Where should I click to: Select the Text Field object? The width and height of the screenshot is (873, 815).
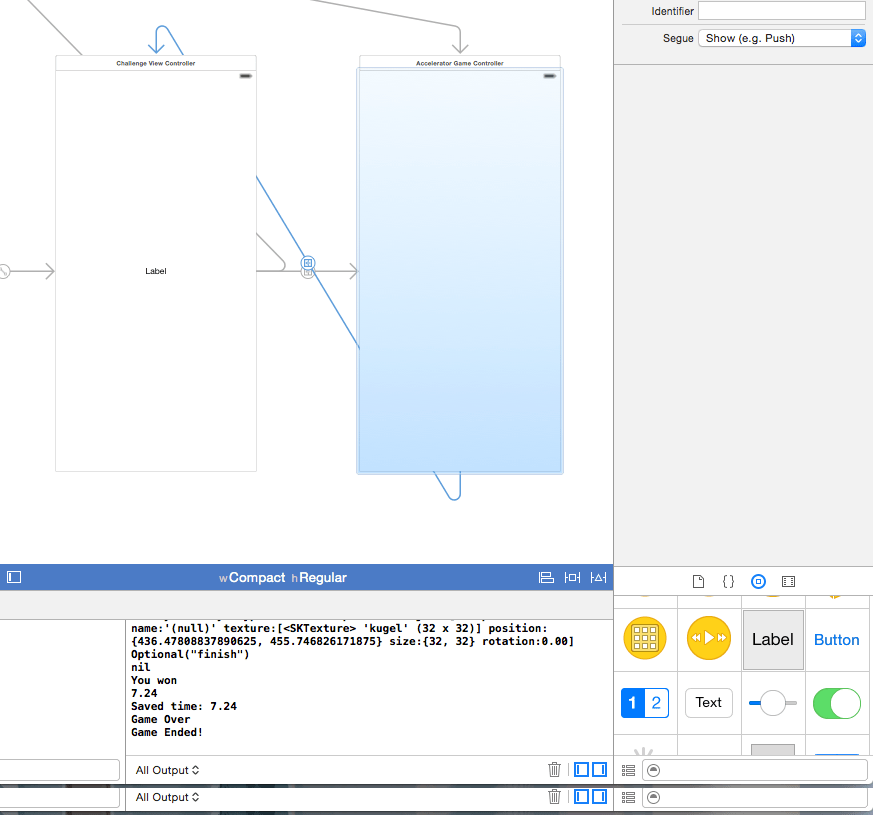pos(709,703)
